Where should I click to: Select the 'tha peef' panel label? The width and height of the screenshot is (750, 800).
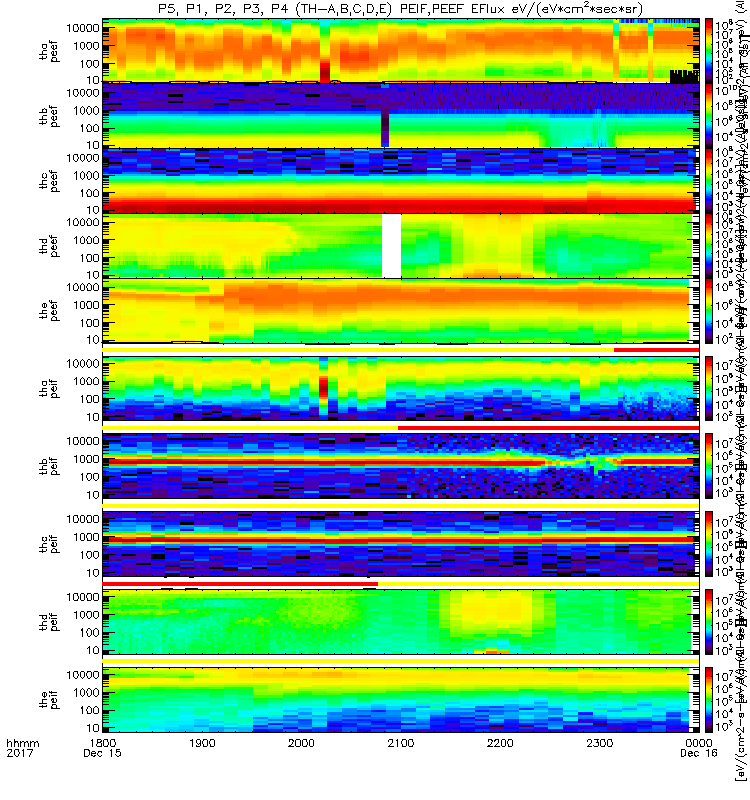coord(49,51)
